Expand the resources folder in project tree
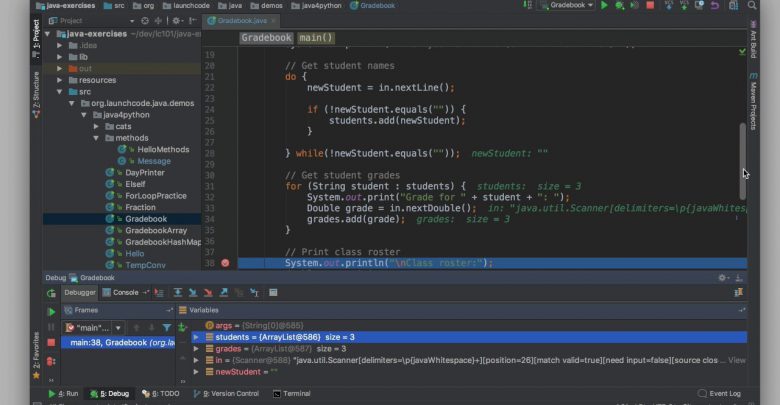Viewport: 780px width, 405px height. click(60, 80)
